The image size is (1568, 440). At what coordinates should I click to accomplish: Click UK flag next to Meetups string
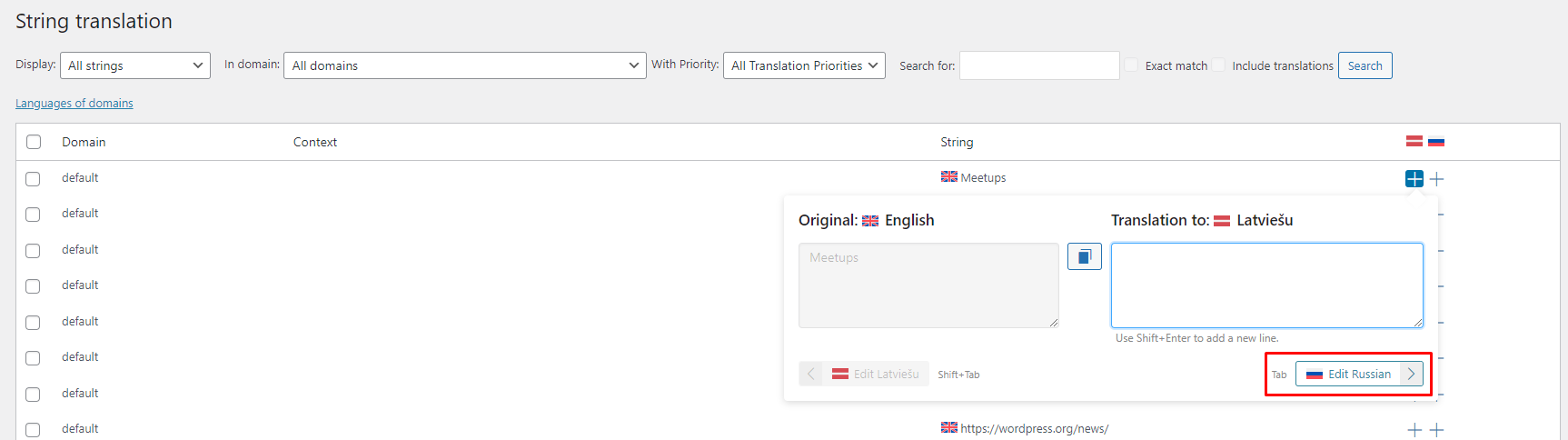coord(948,177)
